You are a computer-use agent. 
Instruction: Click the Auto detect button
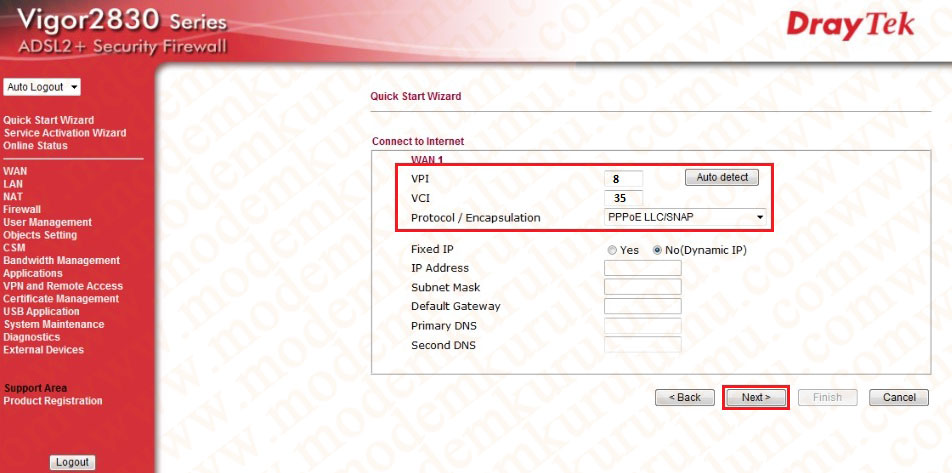722,177
